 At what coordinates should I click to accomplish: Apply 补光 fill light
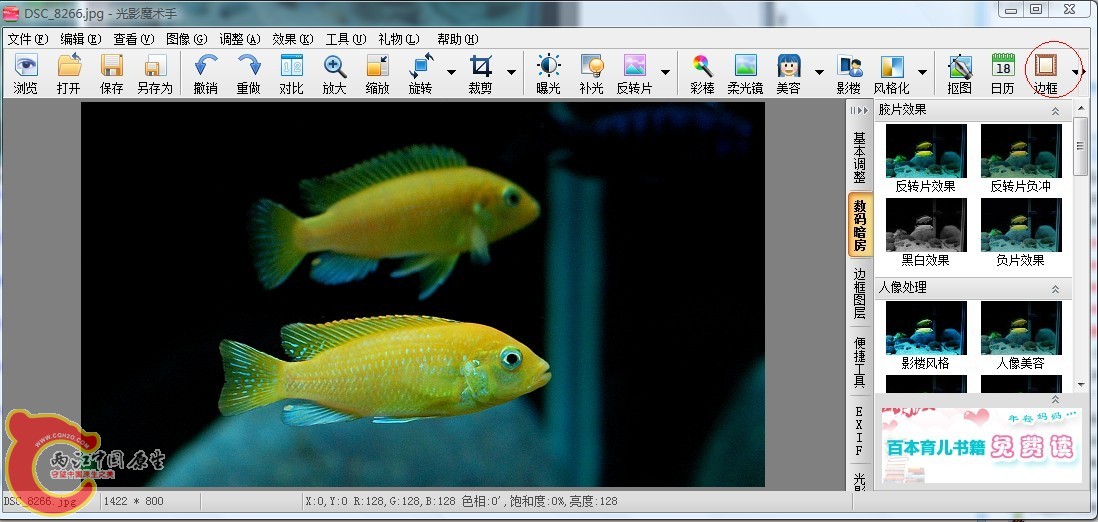click(592, 74)
